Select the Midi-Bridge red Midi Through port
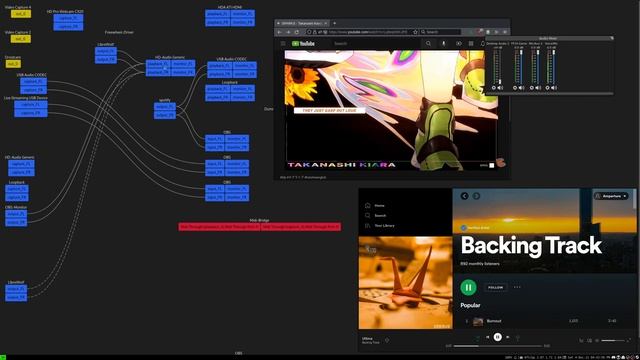This screenshot has height=360, width=640. coord(219,227)
